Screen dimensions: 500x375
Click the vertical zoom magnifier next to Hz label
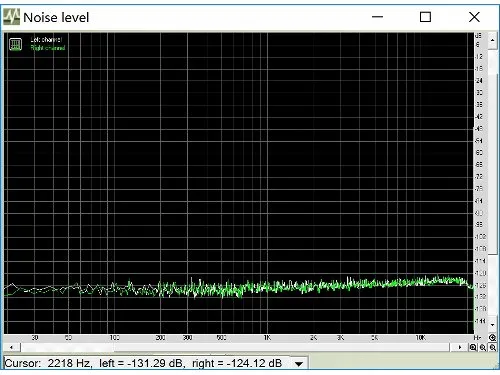tap(492, 338)
